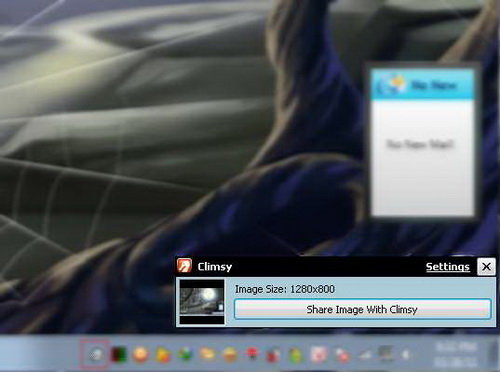Click the red-outlined grey tray icon
Image resolution: width=500 pixels, height=372 pixels.
[95, 354]
